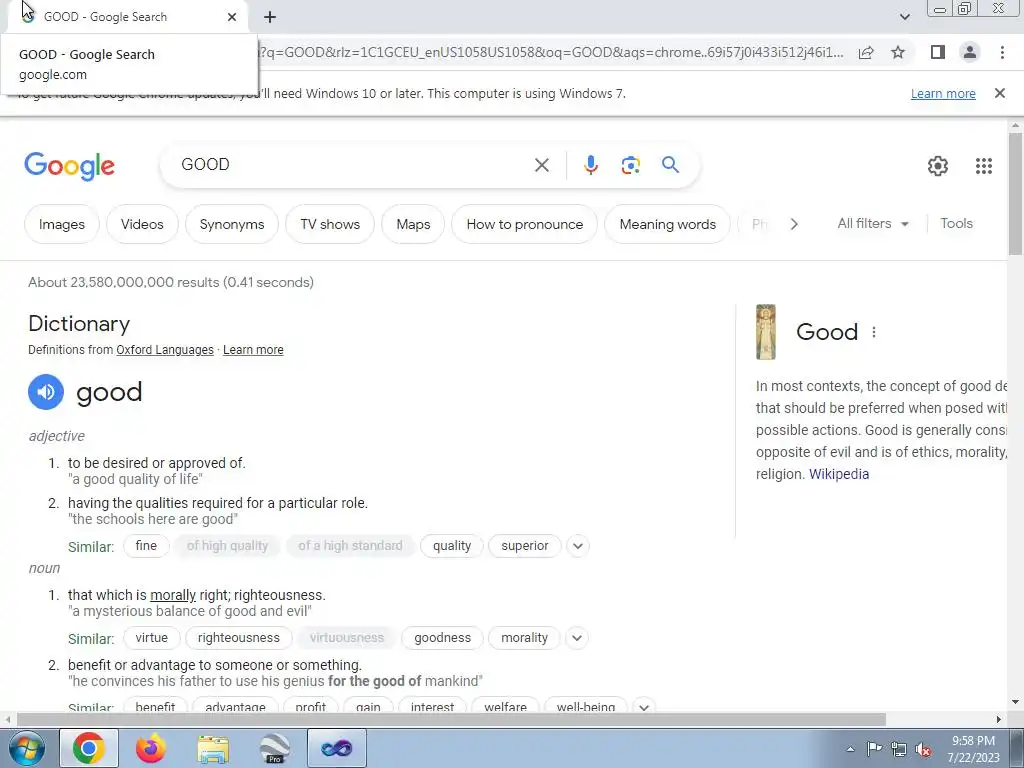
Task: Dismiss the Windows 7 update notice
Action: 999,93
